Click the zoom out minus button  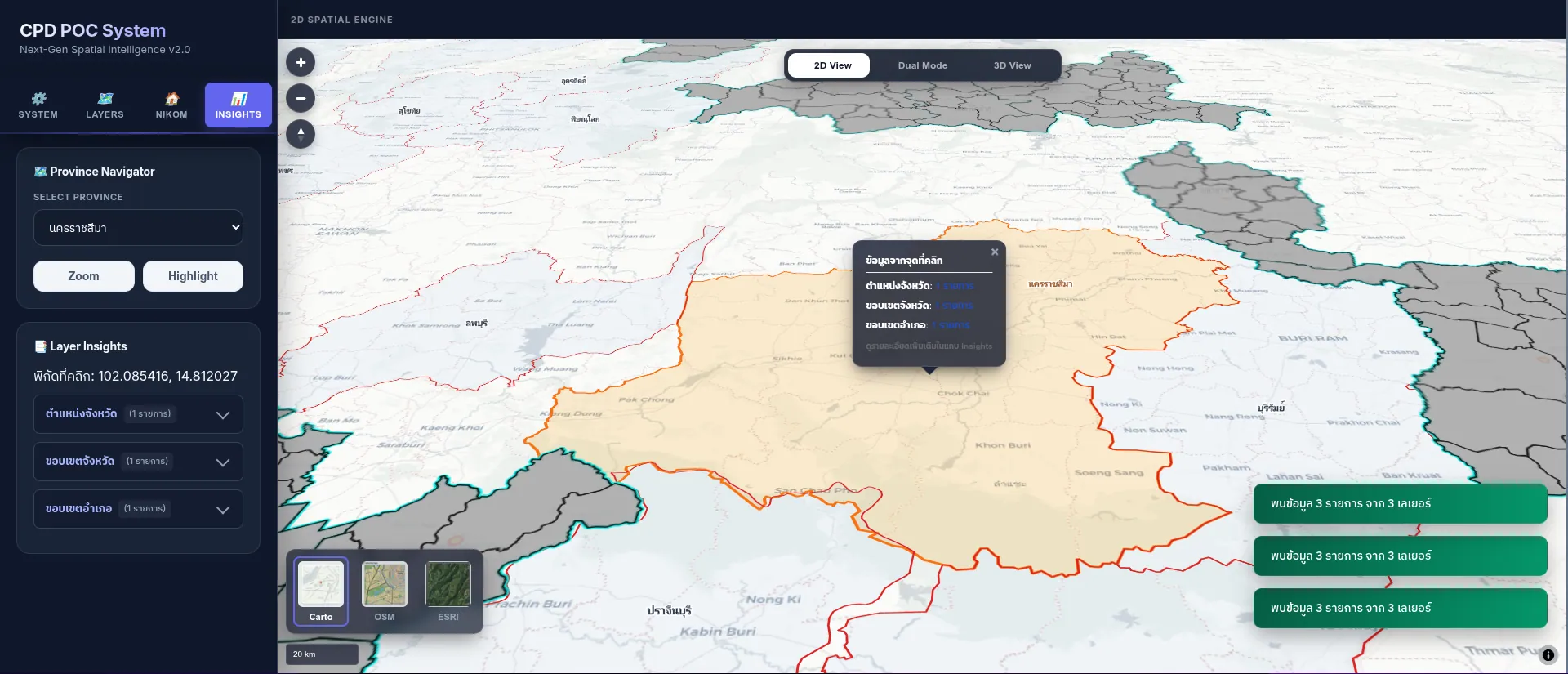(301, 98)
